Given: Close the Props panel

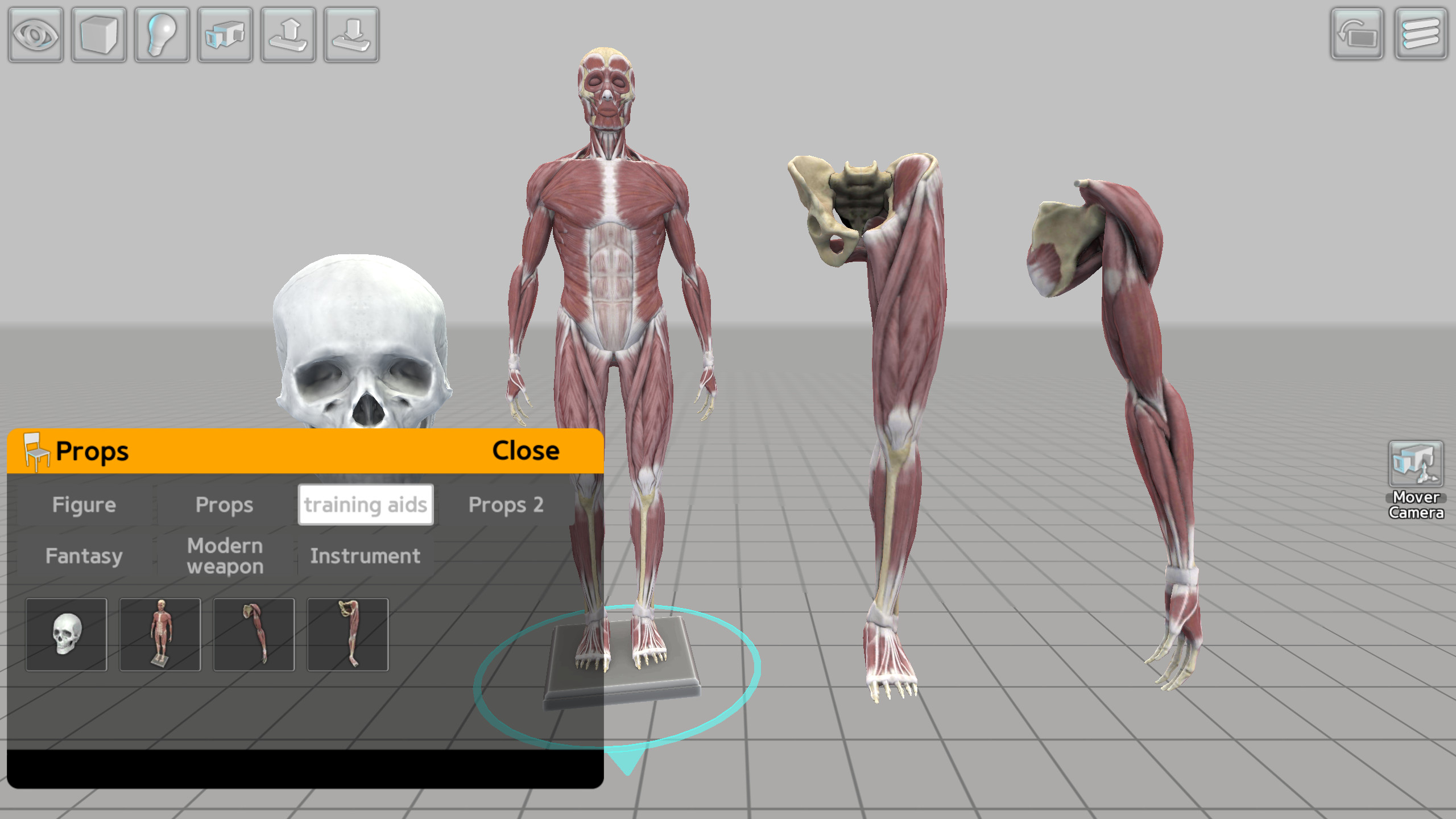Looking at the screenshot, I should [526, 451].
